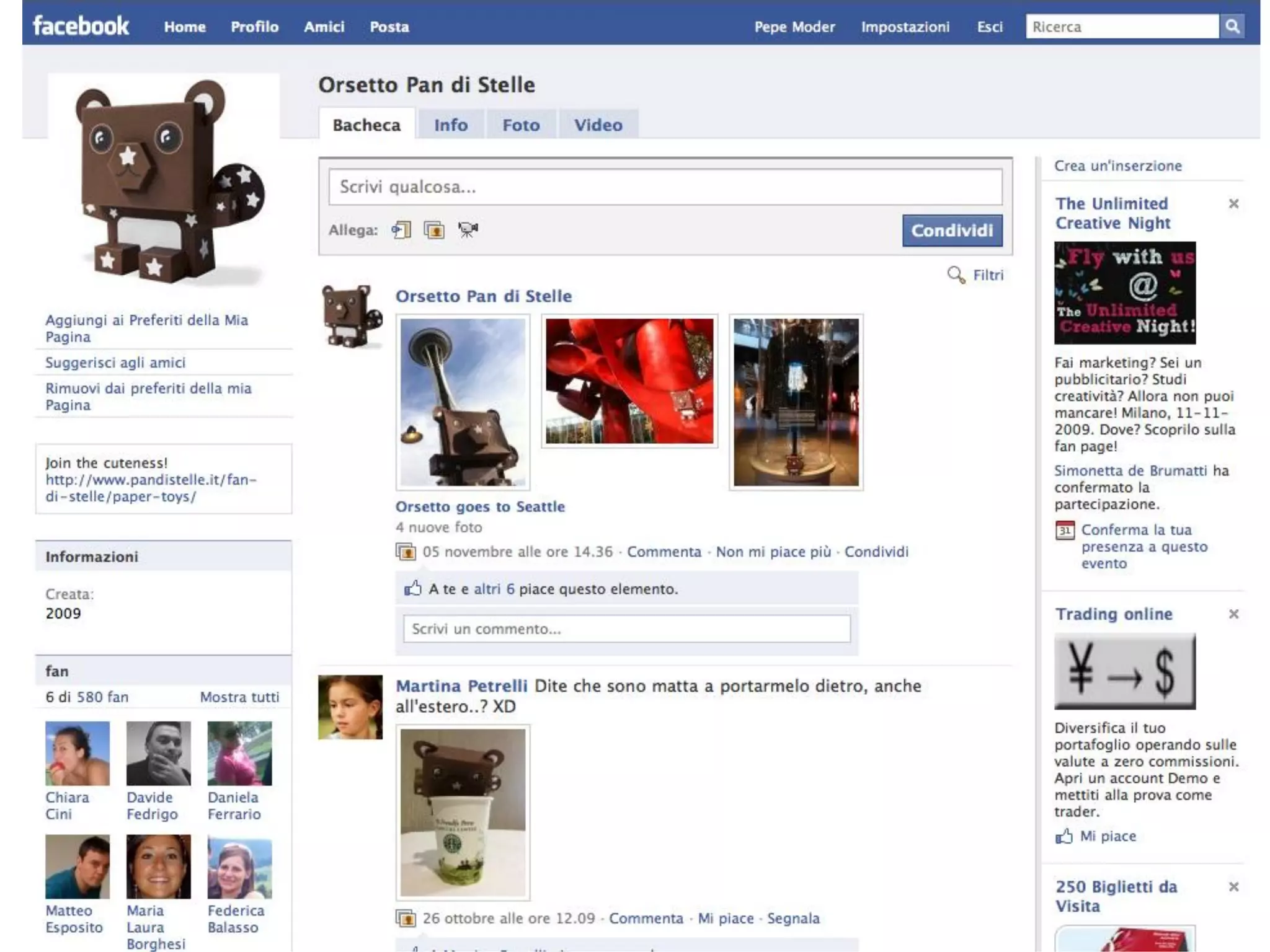Open the Space Needle photo thumbnail
1270x952 pixels.
point(463,402)
